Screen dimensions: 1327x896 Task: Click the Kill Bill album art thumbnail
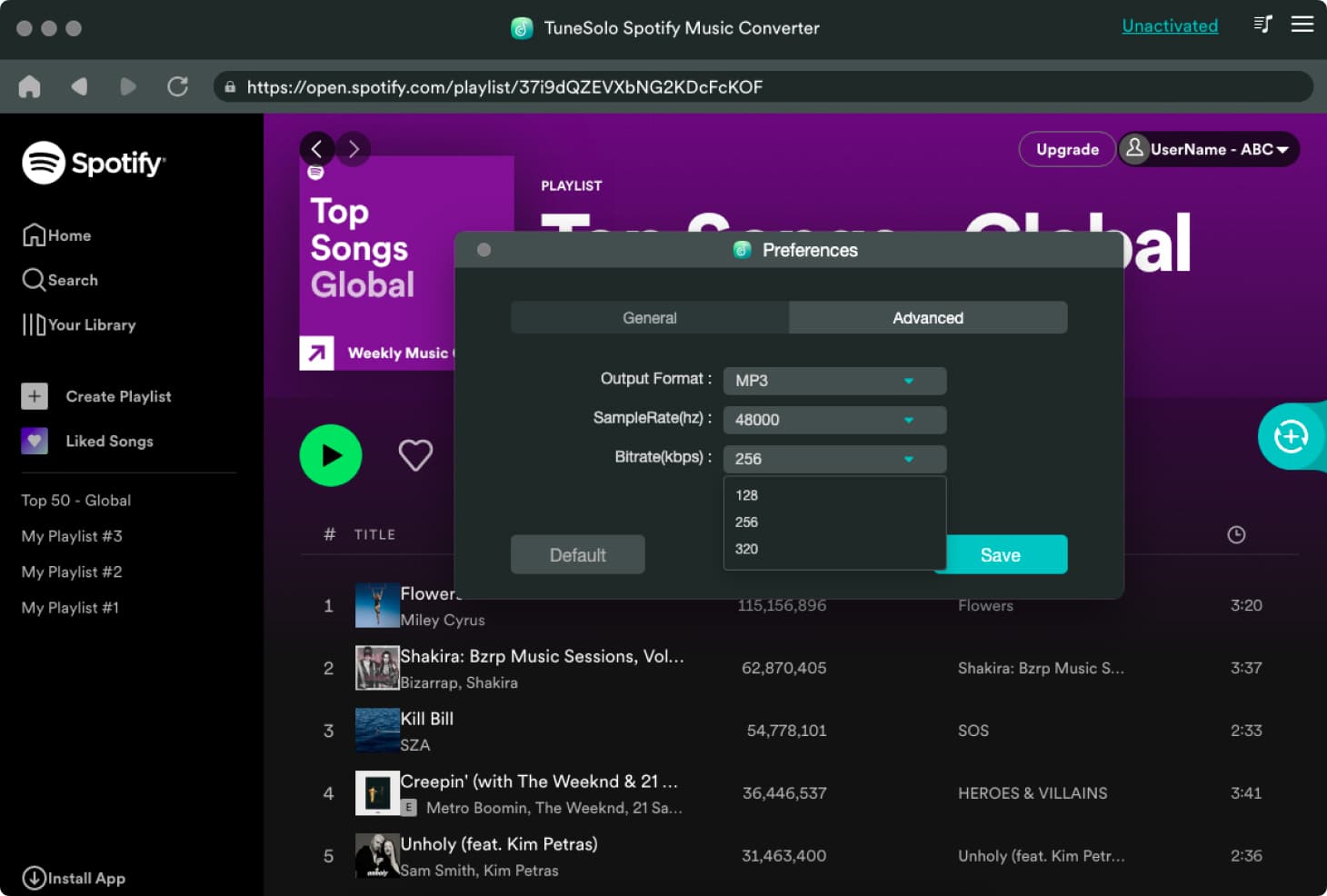pyautogui.click(x=377, y=731)
